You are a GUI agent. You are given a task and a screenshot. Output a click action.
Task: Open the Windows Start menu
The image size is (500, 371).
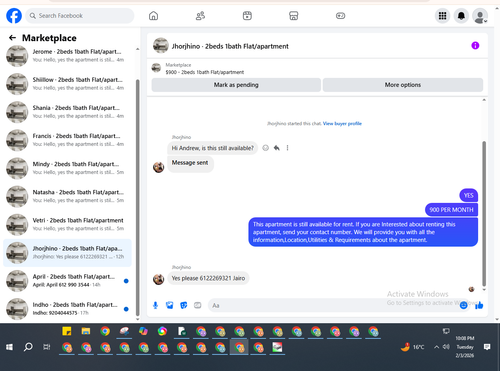tap(9, 347)
